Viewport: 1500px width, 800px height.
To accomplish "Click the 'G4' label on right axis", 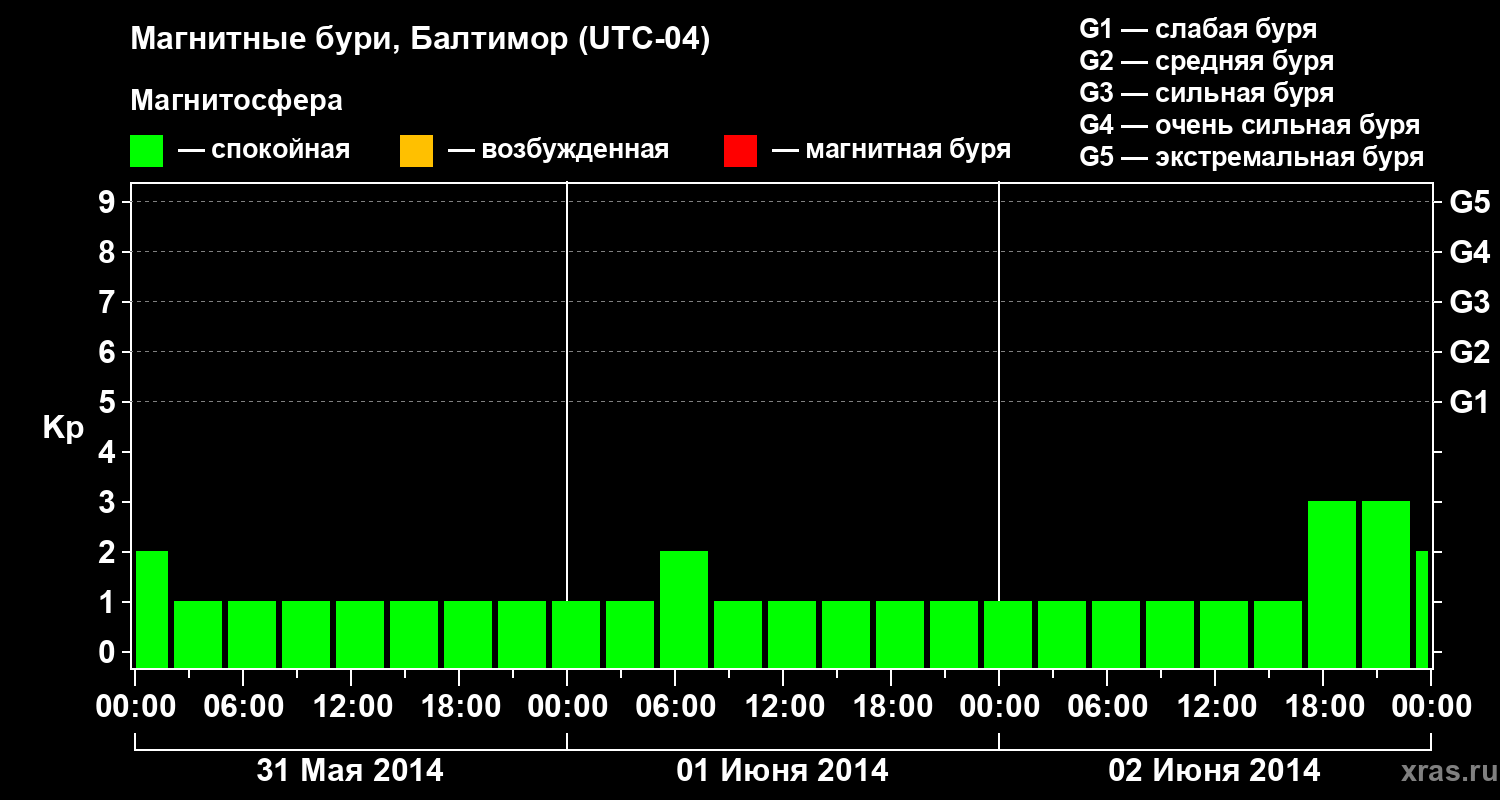I will pyautogui.click(x=1469, y=253).
